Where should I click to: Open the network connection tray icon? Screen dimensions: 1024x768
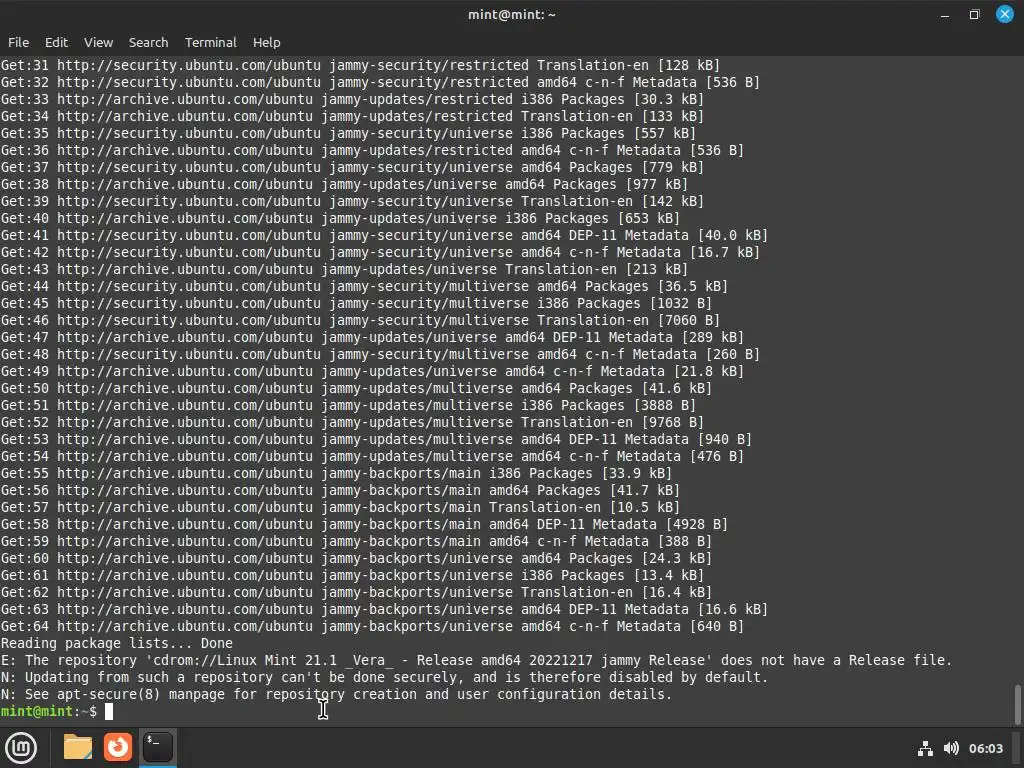[925, 748]
